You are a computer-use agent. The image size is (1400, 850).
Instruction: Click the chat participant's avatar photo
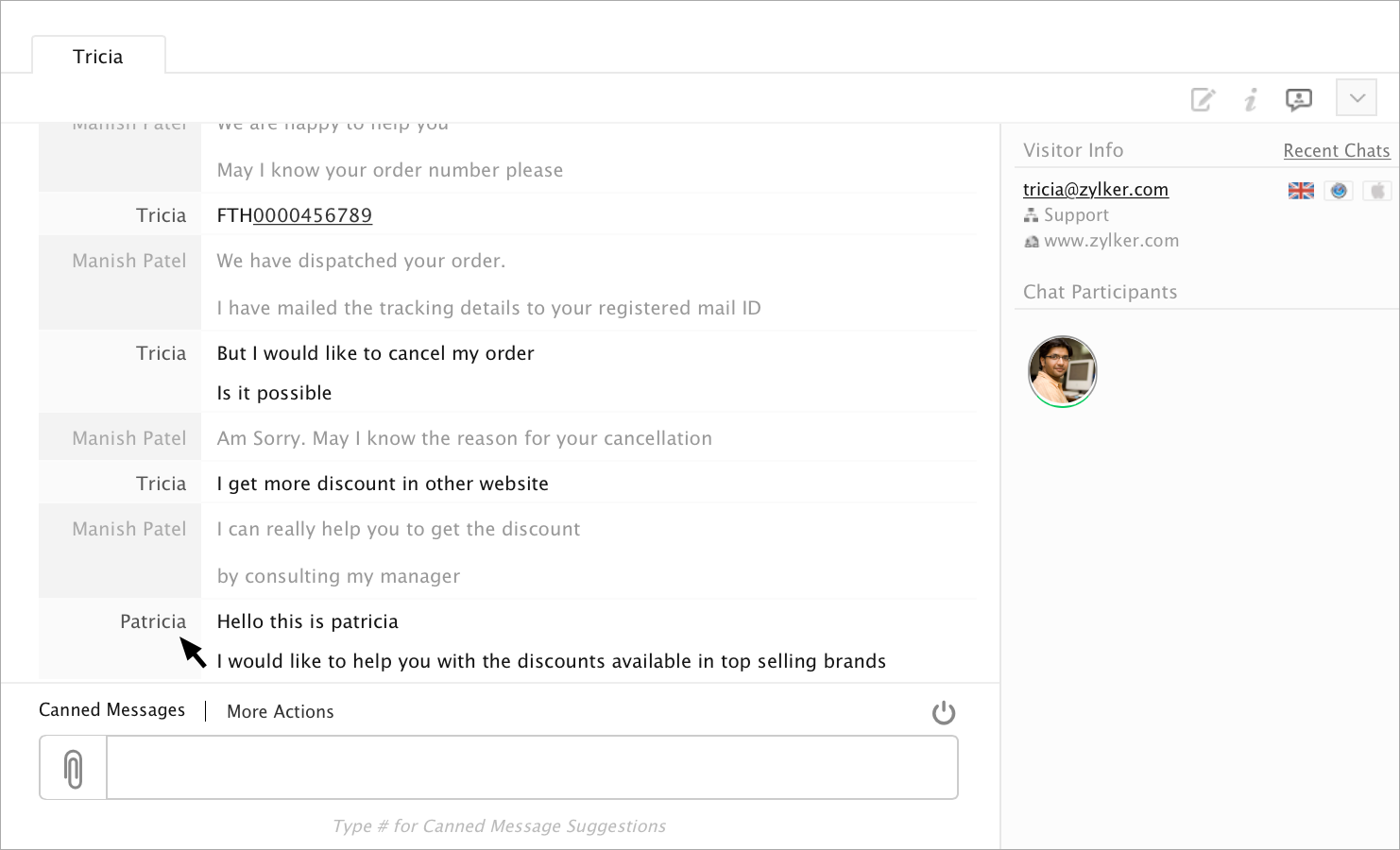1062,371
